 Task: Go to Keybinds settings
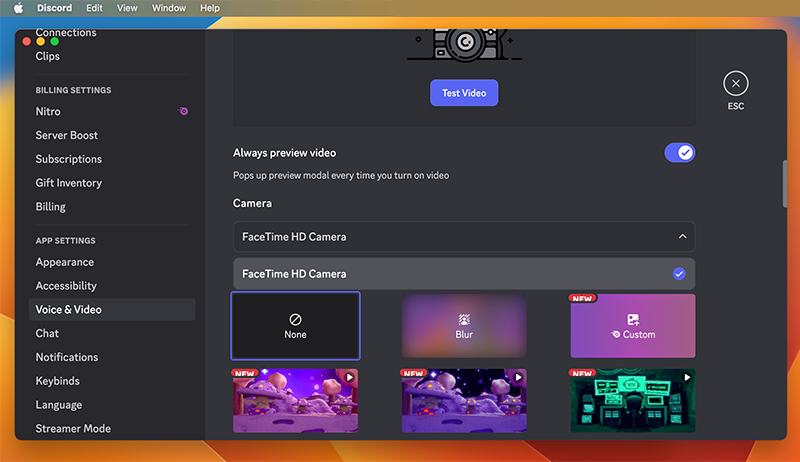[x=58, y=381]
